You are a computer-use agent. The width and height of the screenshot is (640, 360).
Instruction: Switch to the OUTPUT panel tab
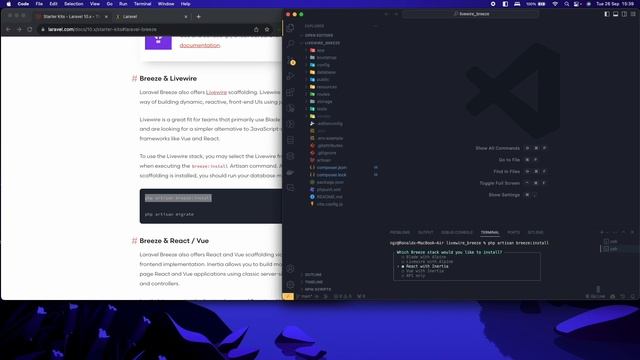click(x=425, y=232)
